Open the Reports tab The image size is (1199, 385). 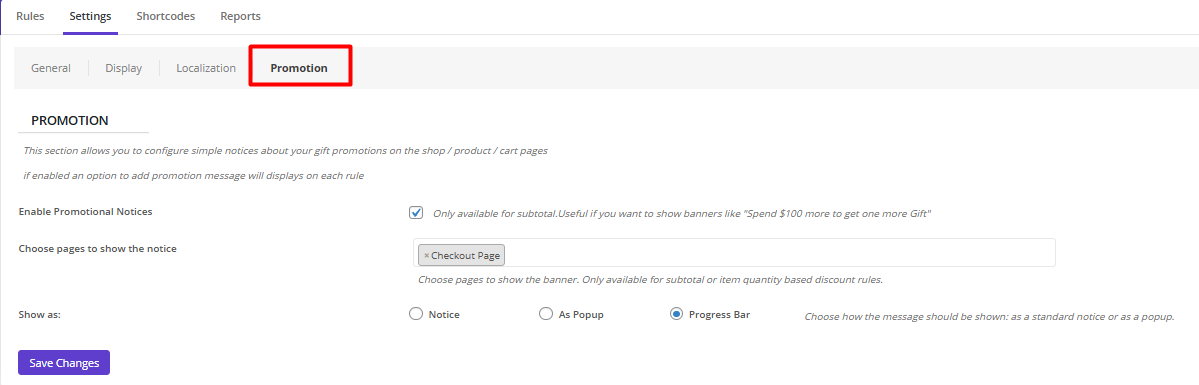tap(240, 16)
